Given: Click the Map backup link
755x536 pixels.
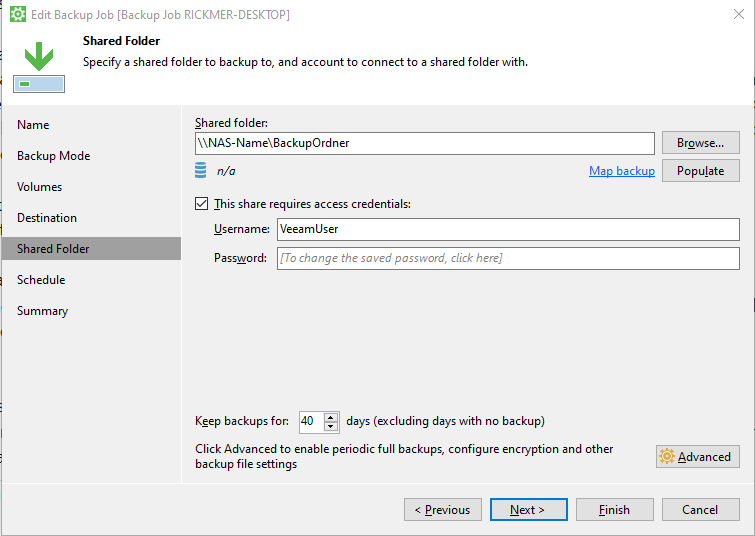Looking at the screenshot, I should tap(621, 171).
